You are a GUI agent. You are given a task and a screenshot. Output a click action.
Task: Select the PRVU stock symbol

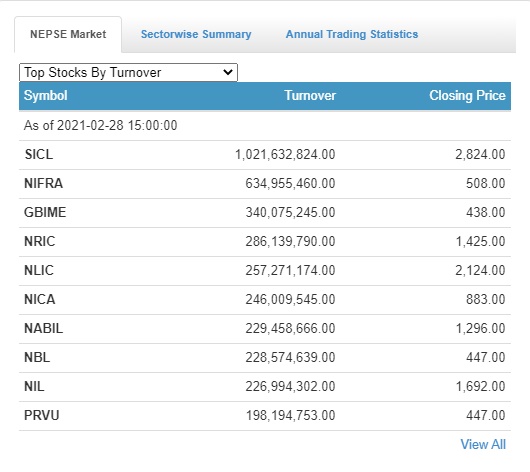[x=42, y=416]
